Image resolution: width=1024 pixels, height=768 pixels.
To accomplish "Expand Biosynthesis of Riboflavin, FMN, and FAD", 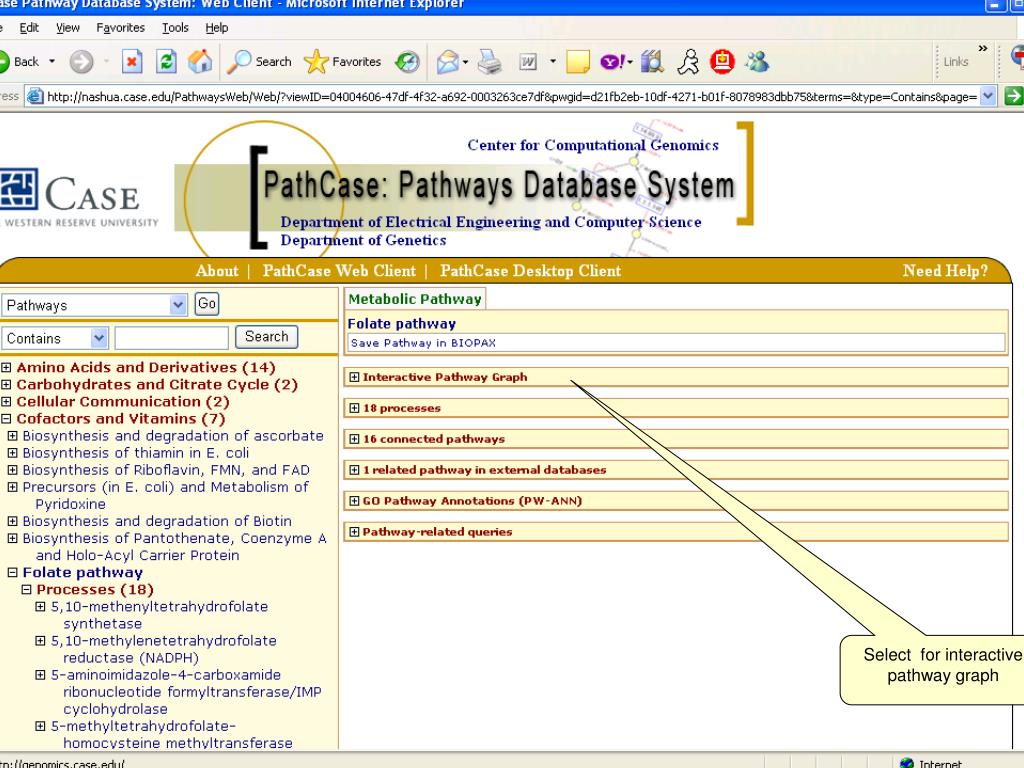I will 12,470.
